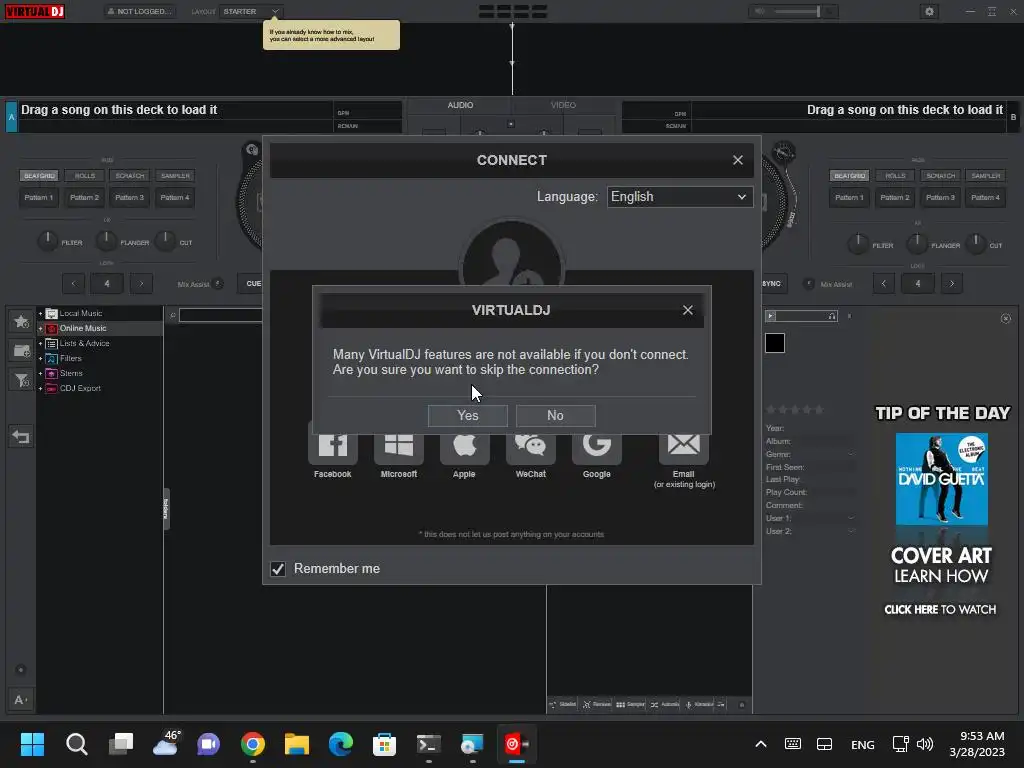This screenshot has height=768, width=1024.
Task: Click No to return to login
Action: tap(555, 415)
